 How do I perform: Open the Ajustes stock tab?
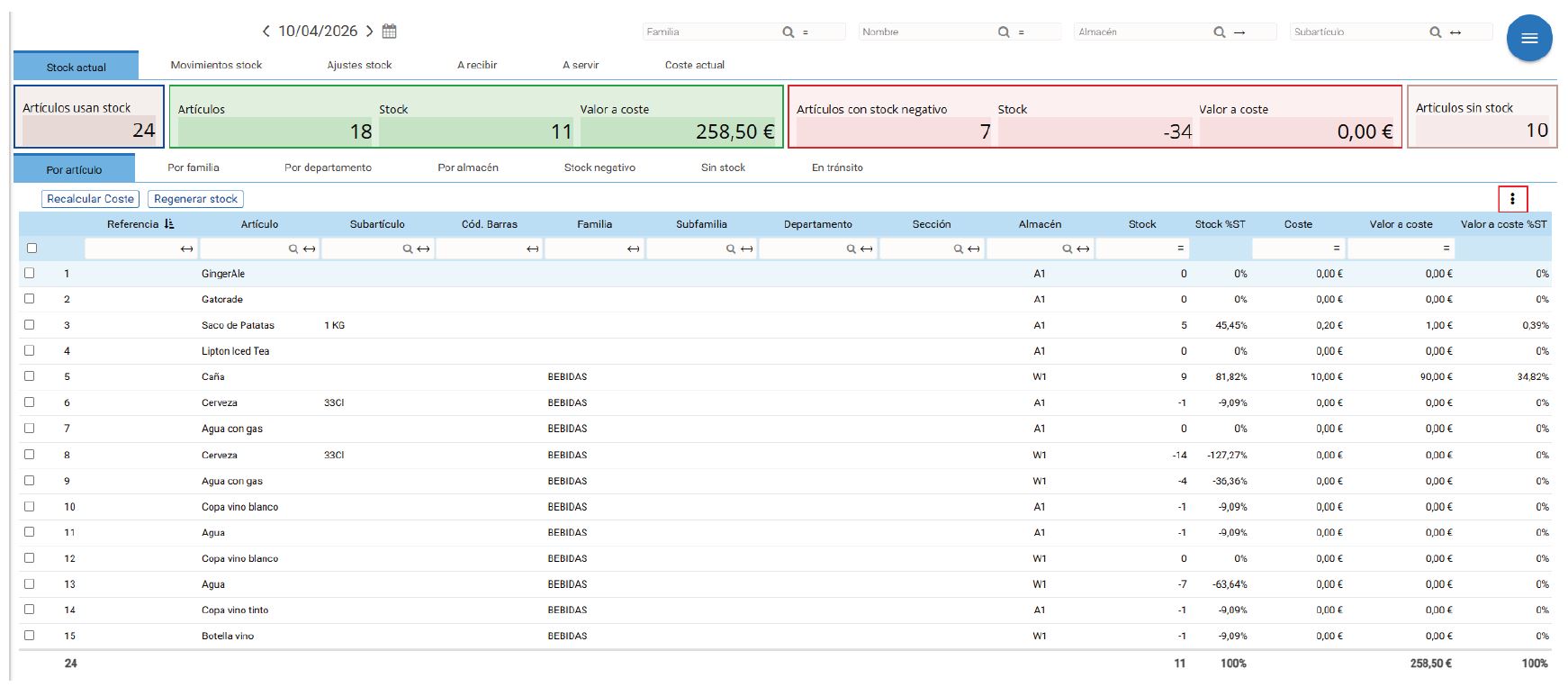point(360,65)
